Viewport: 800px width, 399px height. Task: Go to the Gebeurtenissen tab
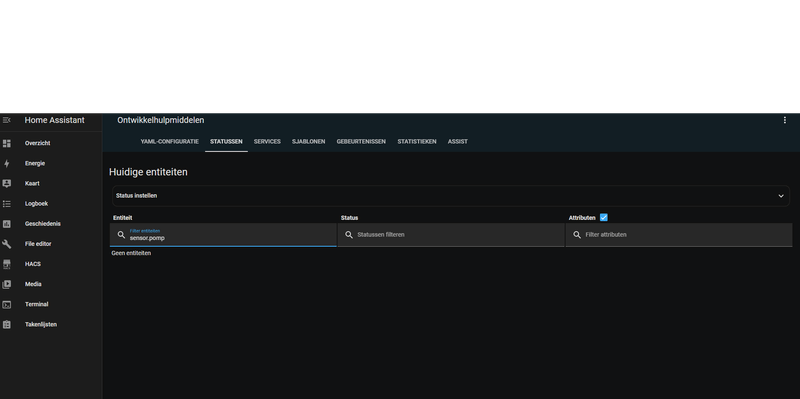[361, 142]
